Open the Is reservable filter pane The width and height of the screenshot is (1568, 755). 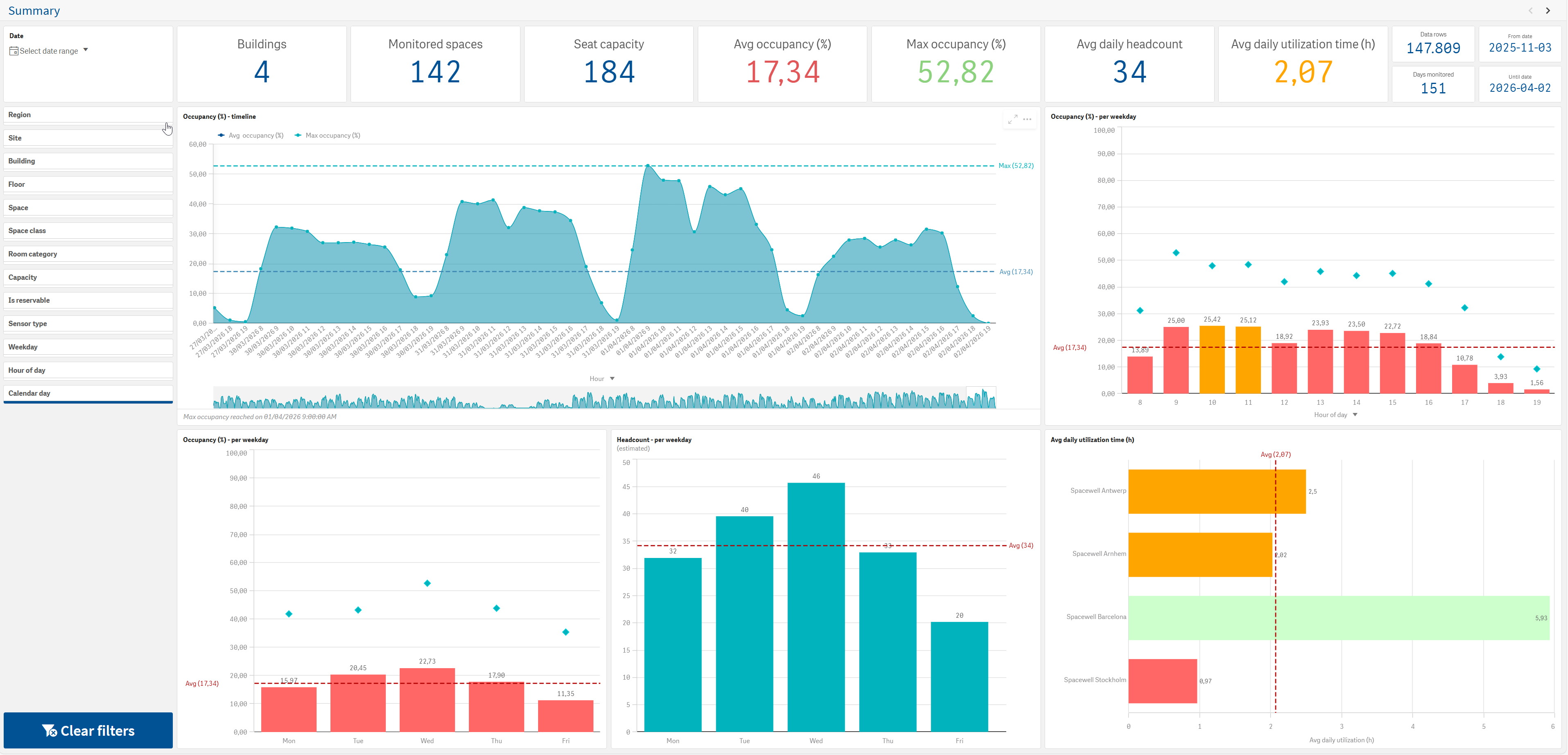[88, 301]
